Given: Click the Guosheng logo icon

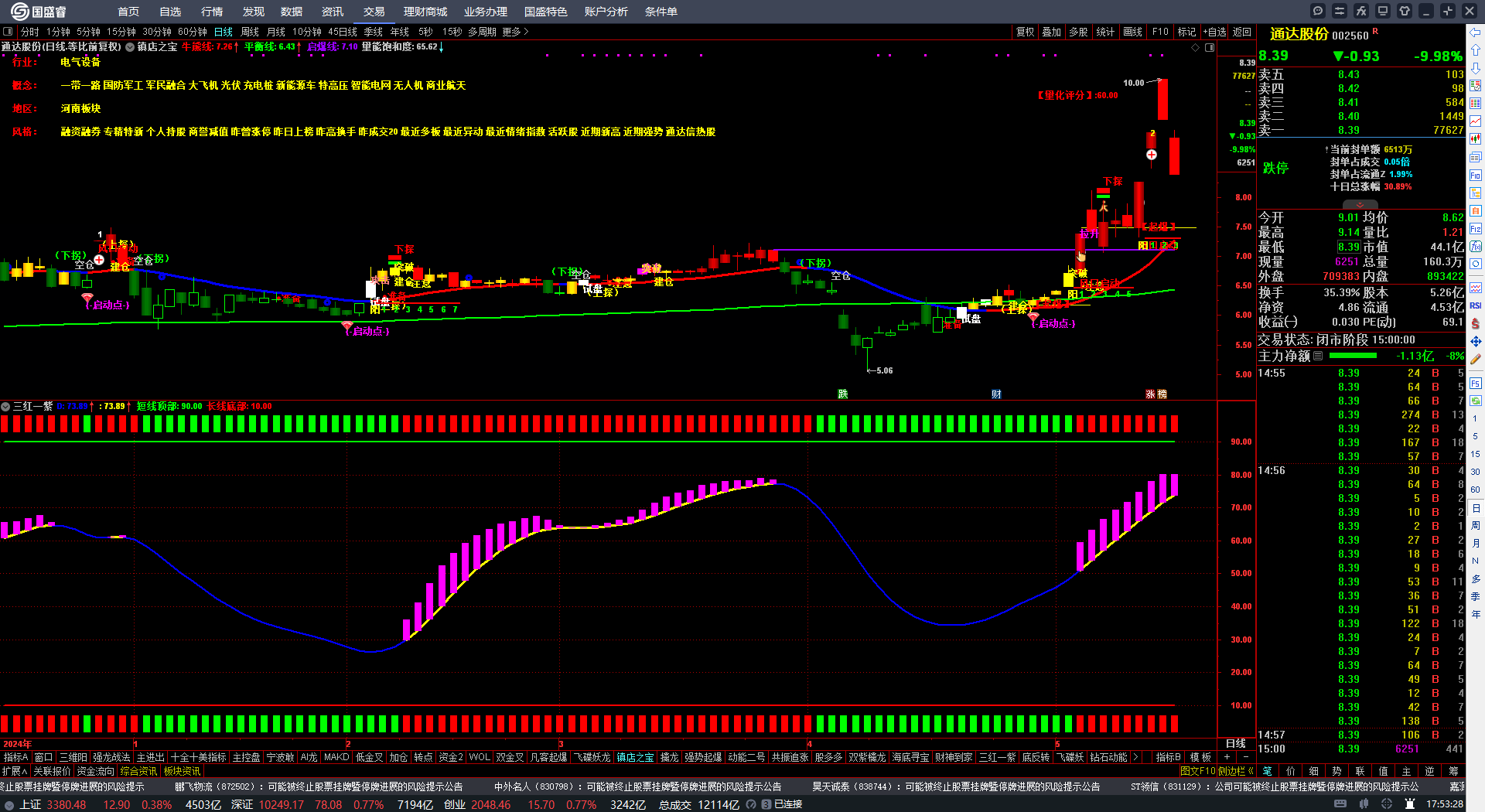Looking at the screenshot, I should click(x=19, y=12).
